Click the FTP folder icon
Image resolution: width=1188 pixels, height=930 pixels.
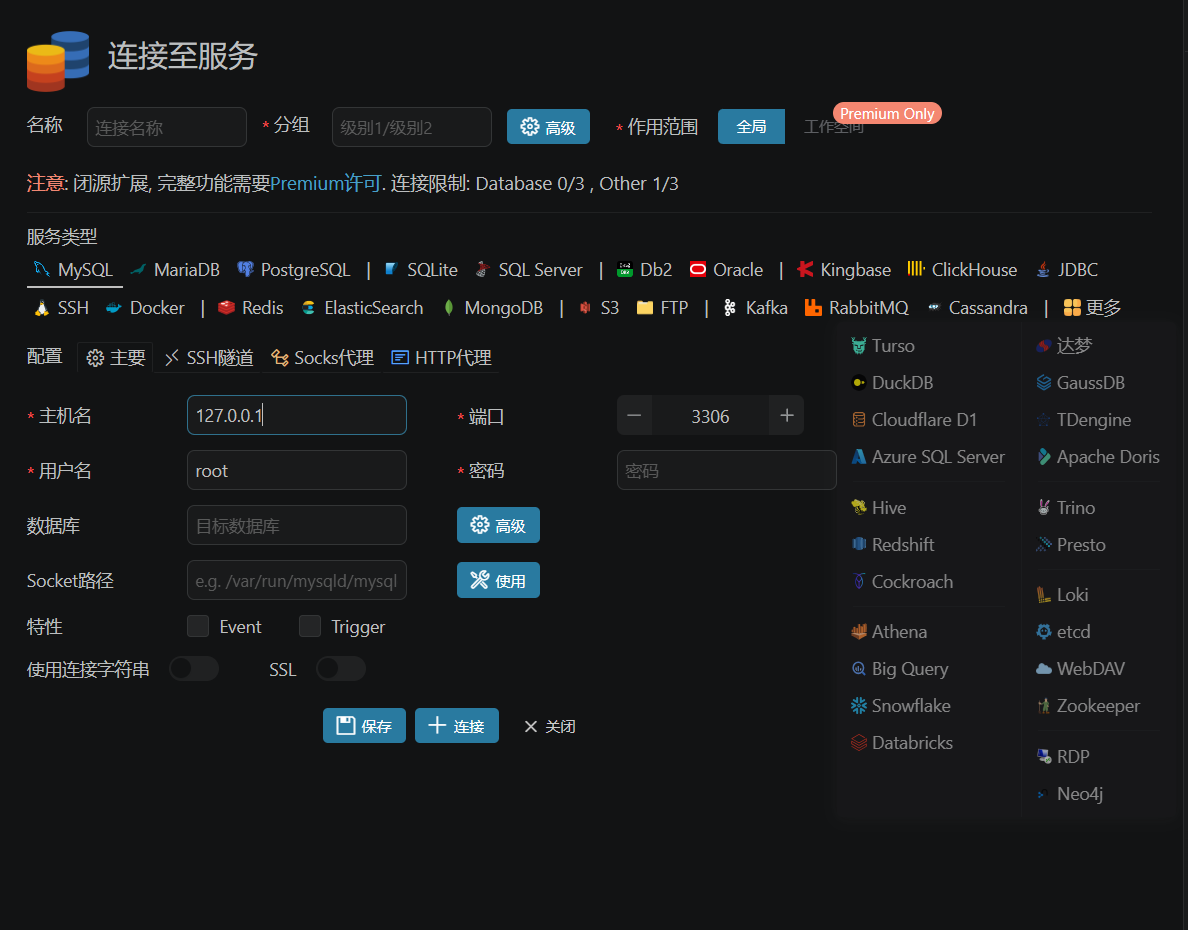(x=645, y=308)
